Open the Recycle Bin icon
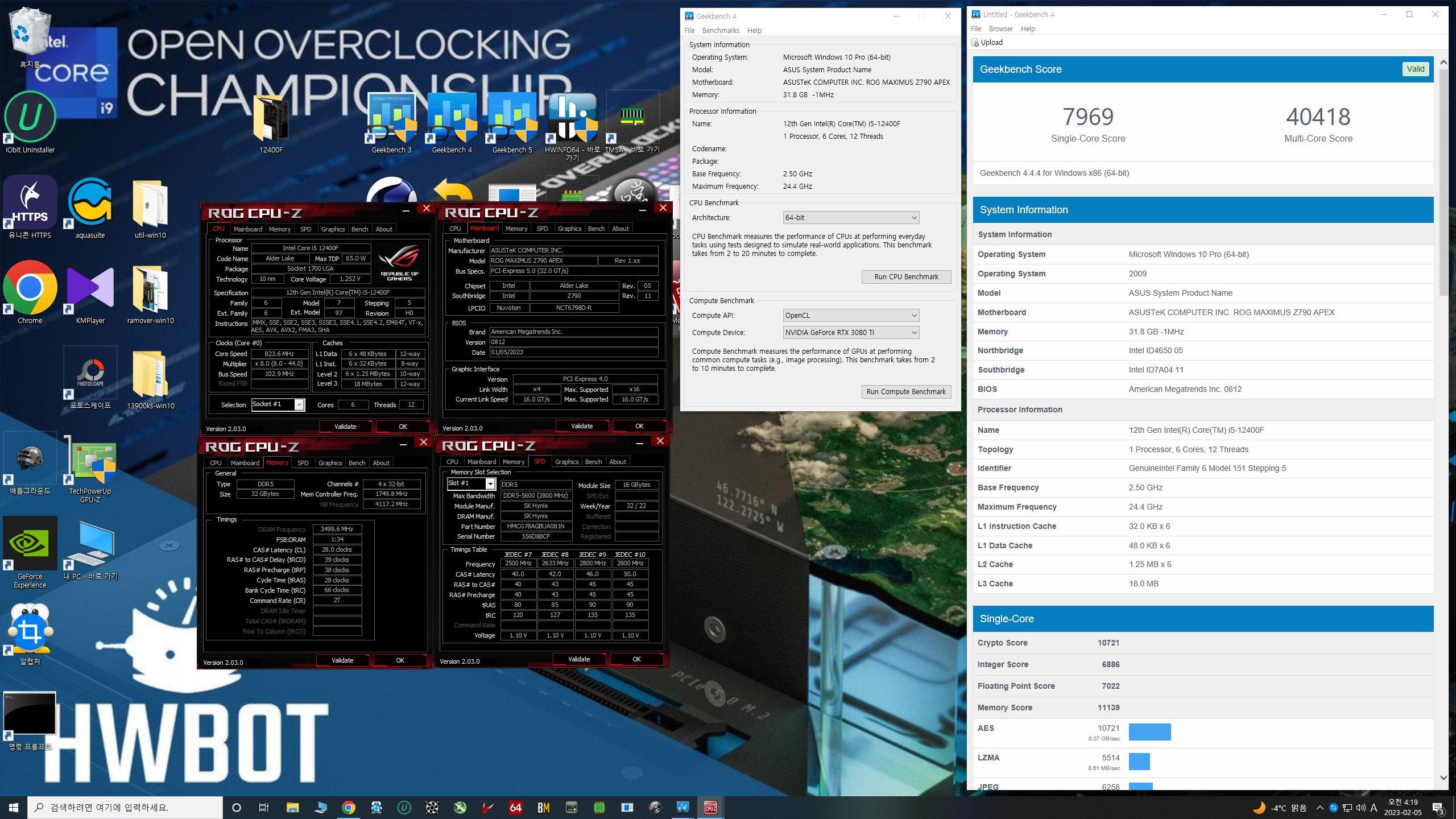This screenshot has height=819, width=1456. click(x=30, y=38)
